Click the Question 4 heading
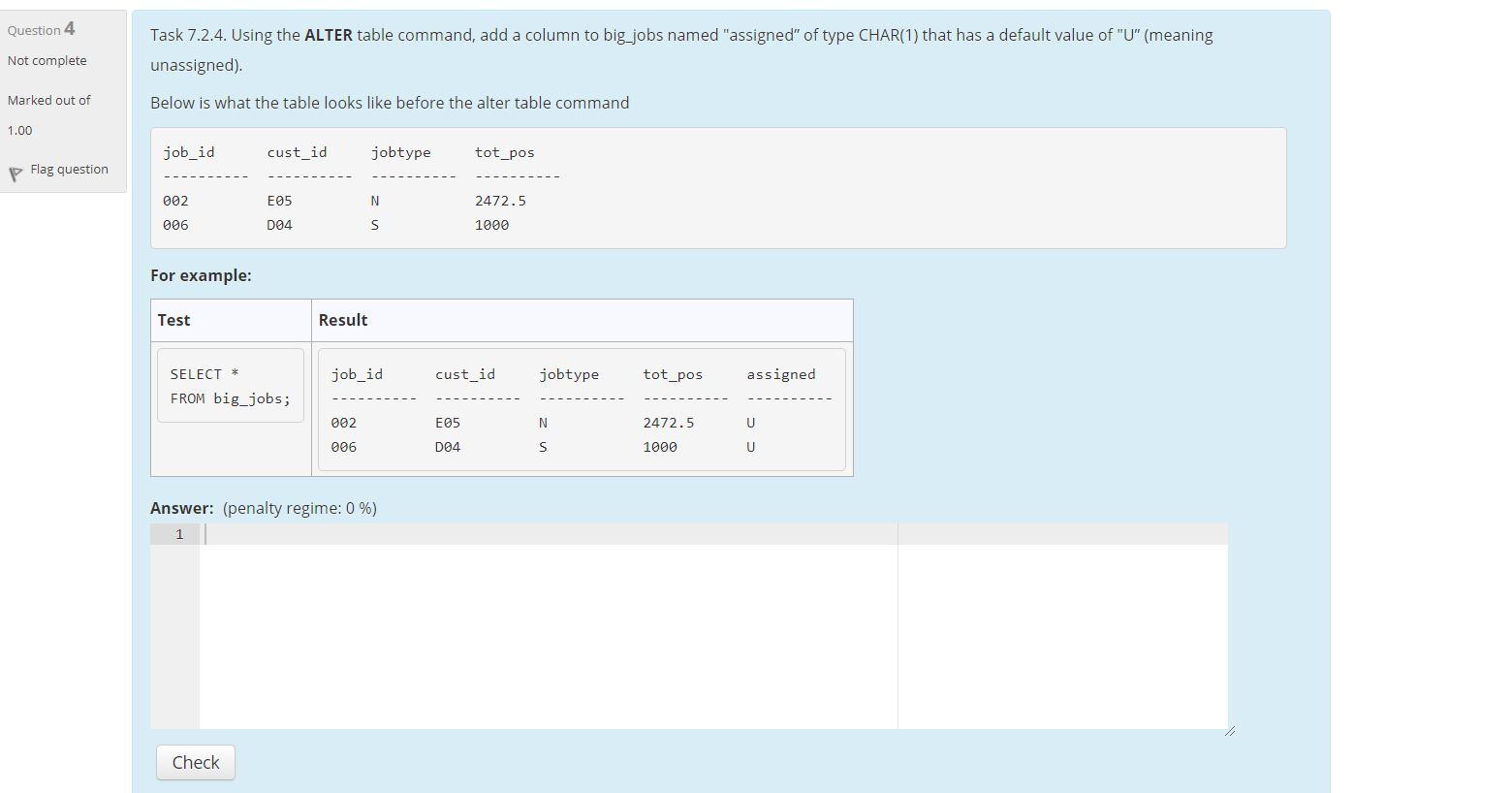1512x793 pixels. click(x=40, y=28)
